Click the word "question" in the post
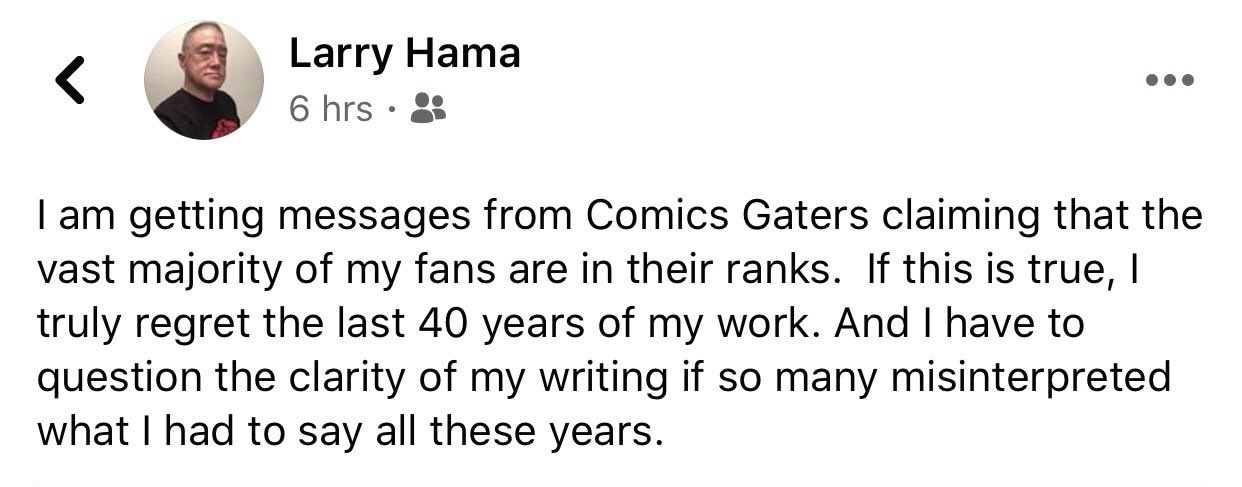This screenshot has height=487, width=1242. point(108,378)
